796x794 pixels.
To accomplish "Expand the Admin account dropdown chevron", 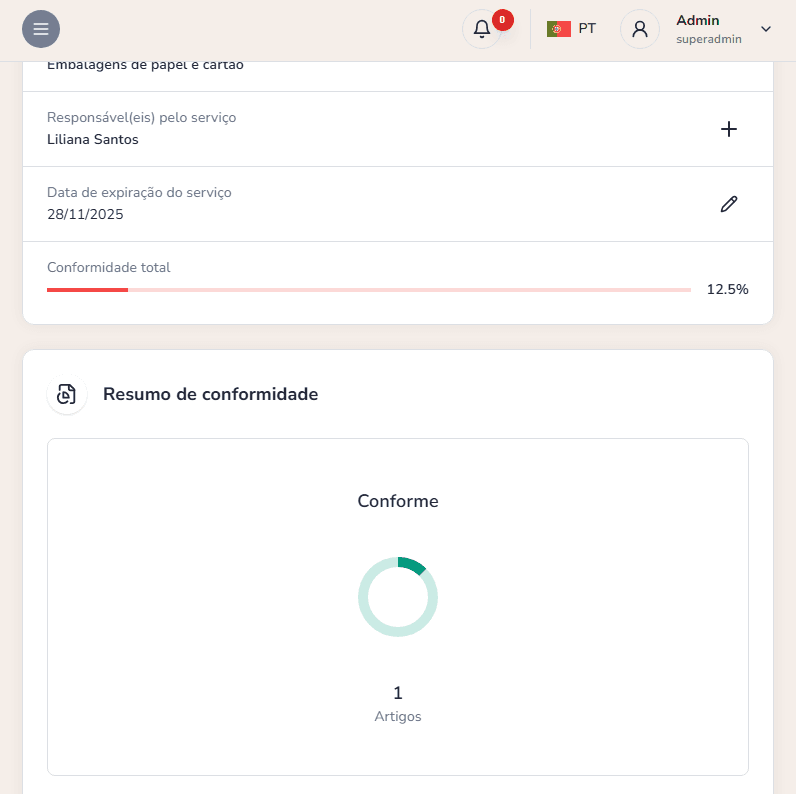I will [x=766, y=29].
